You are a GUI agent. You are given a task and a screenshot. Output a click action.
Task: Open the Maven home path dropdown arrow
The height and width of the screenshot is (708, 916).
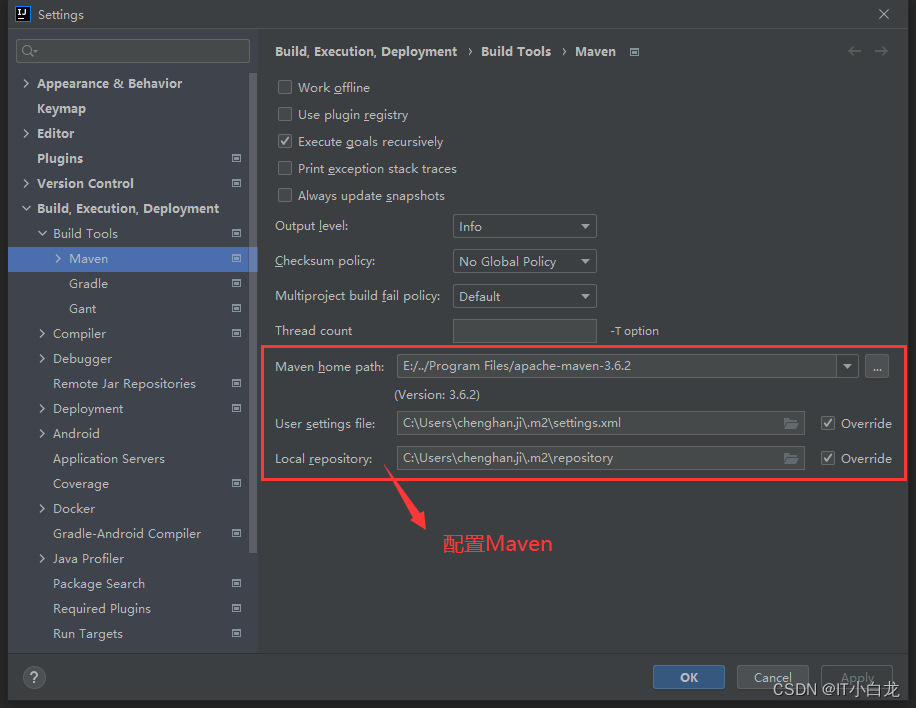click(847, 367)
